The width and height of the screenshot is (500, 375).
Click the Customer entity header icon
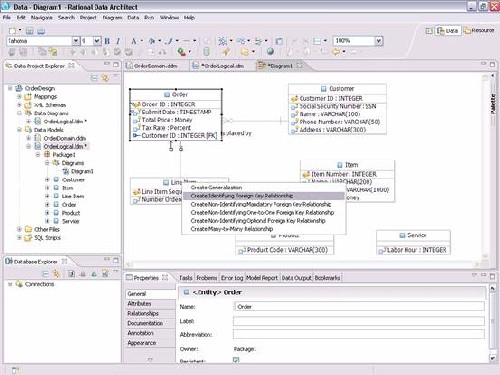323,89
